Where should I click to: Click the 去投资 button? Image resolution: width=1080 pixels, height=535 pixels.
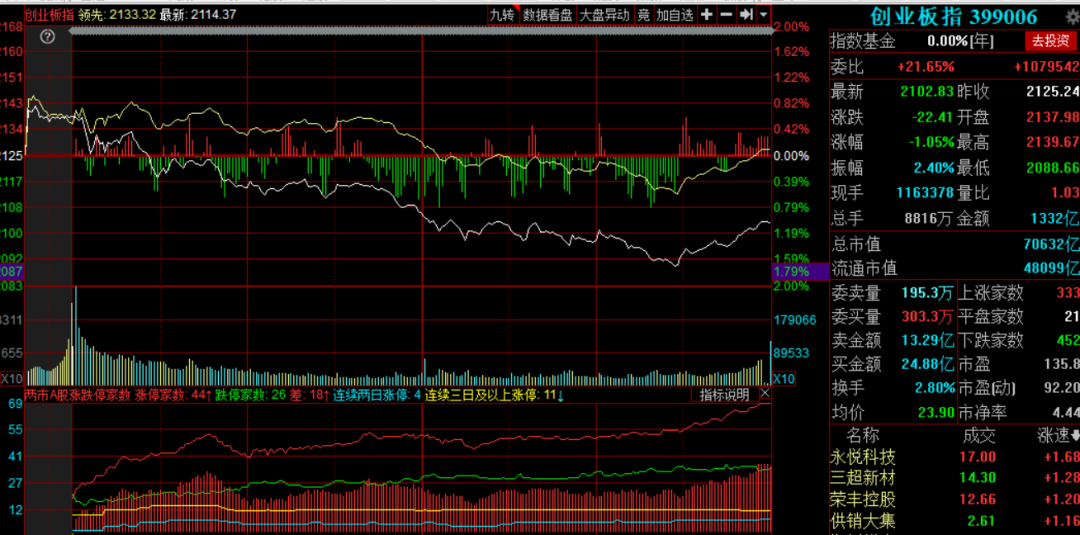click(x=1050, y=41)
